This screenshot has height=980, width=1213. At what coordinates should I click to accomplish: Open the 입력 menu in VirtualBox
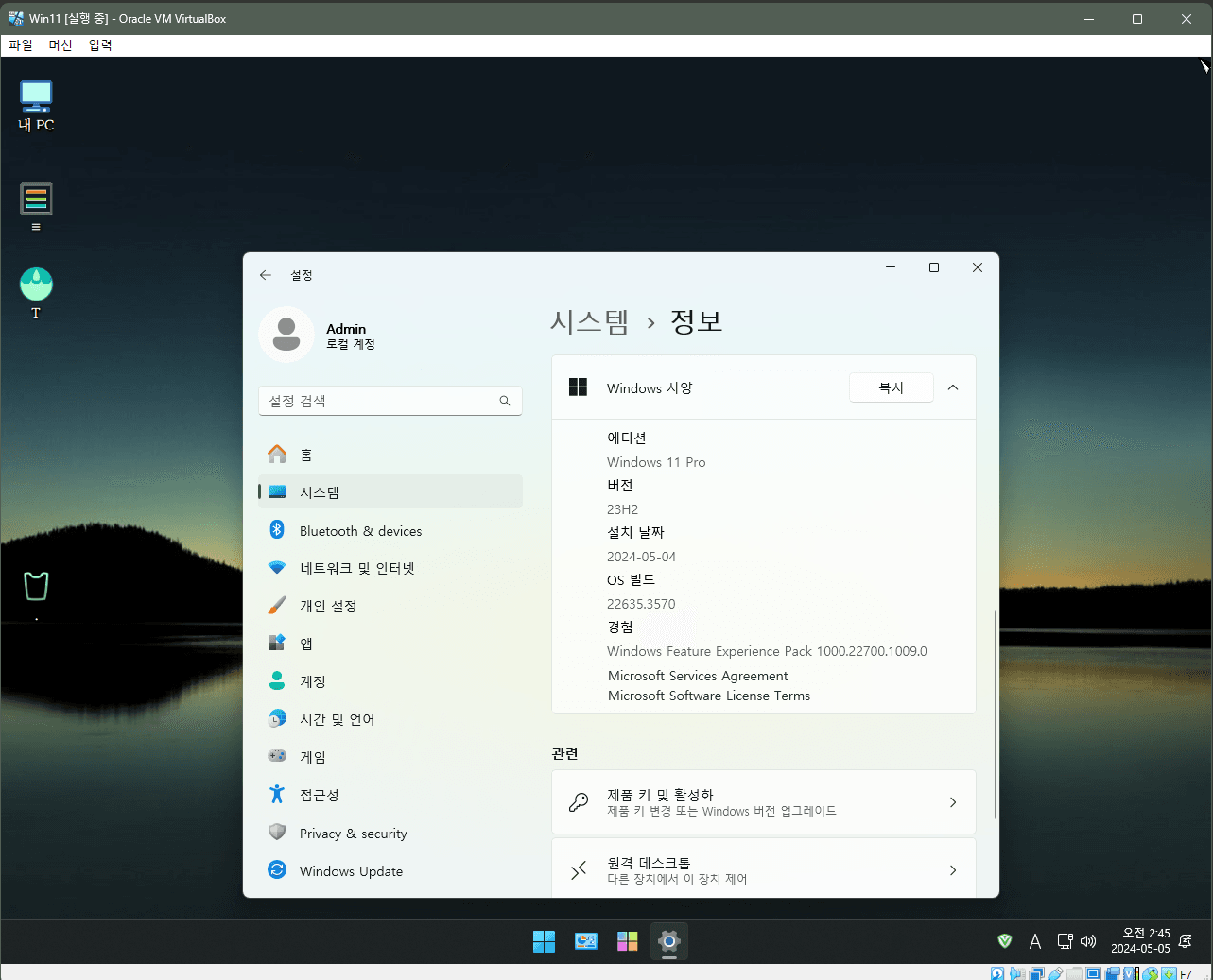coord(100,45)
